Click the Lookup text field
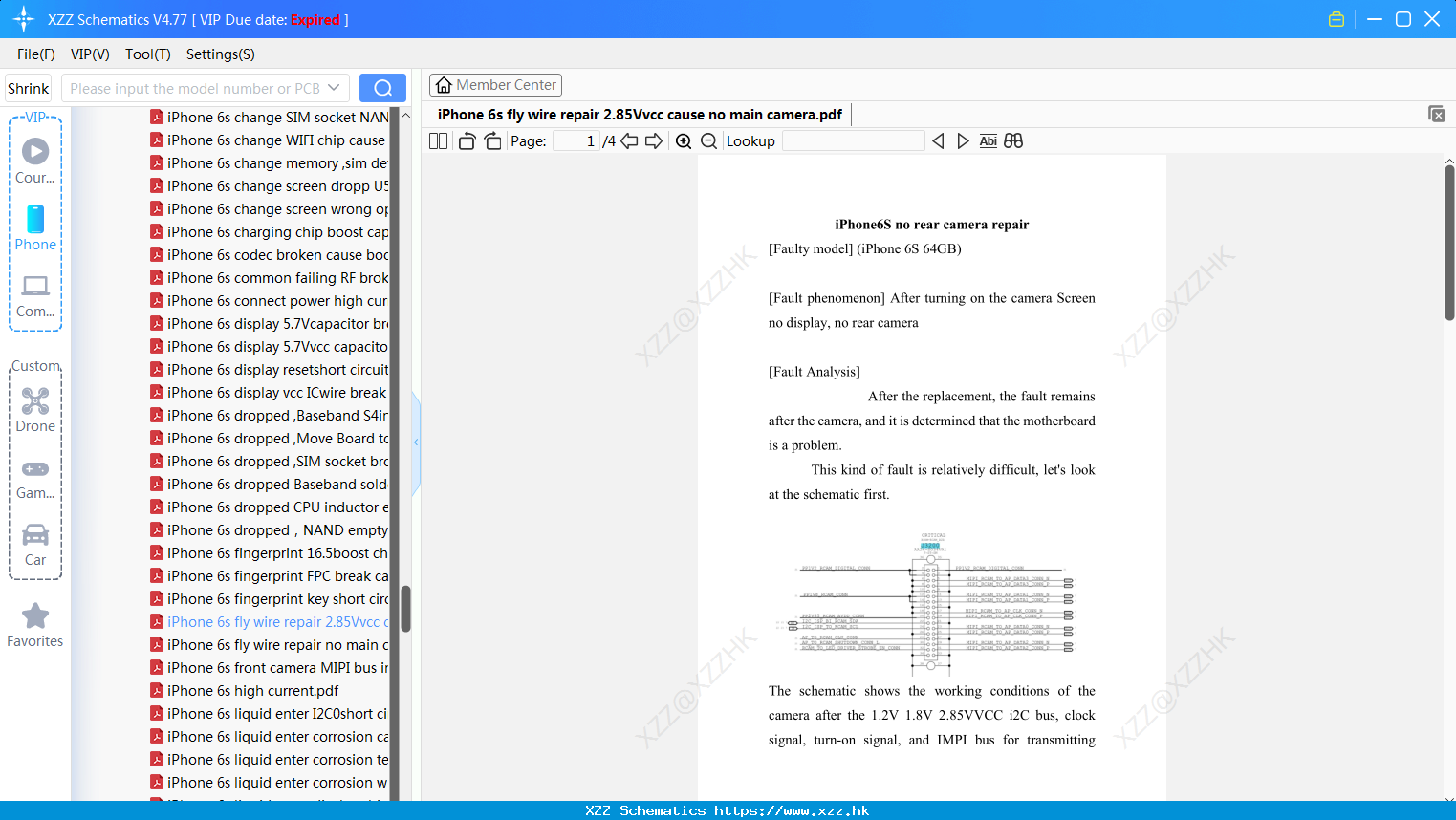The image size is (1456, 820). (853, 140)
